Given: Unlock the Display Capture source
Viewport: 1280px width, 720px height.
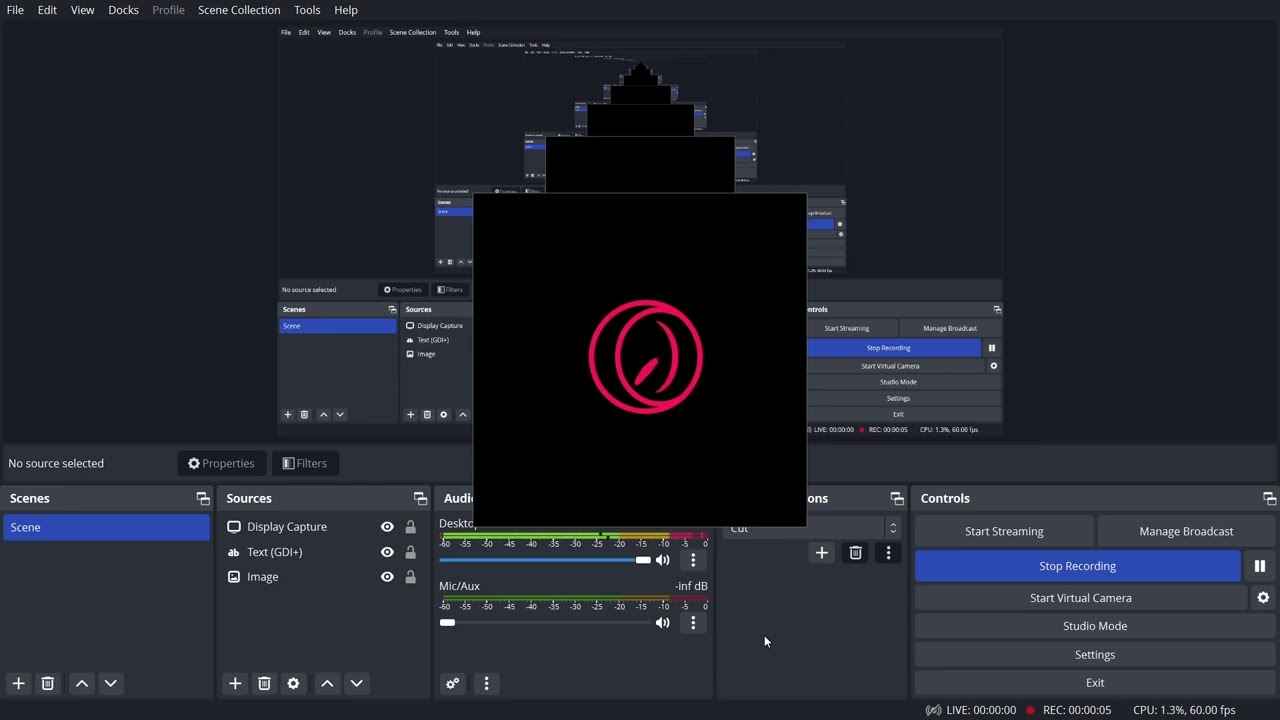Looking at the screenshot, I should [410, 527].
